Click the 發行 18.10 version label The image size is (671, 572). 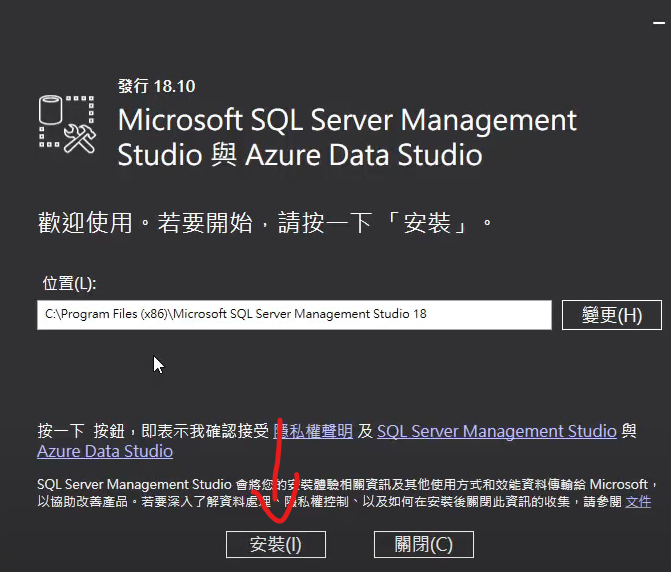[157, 86]
